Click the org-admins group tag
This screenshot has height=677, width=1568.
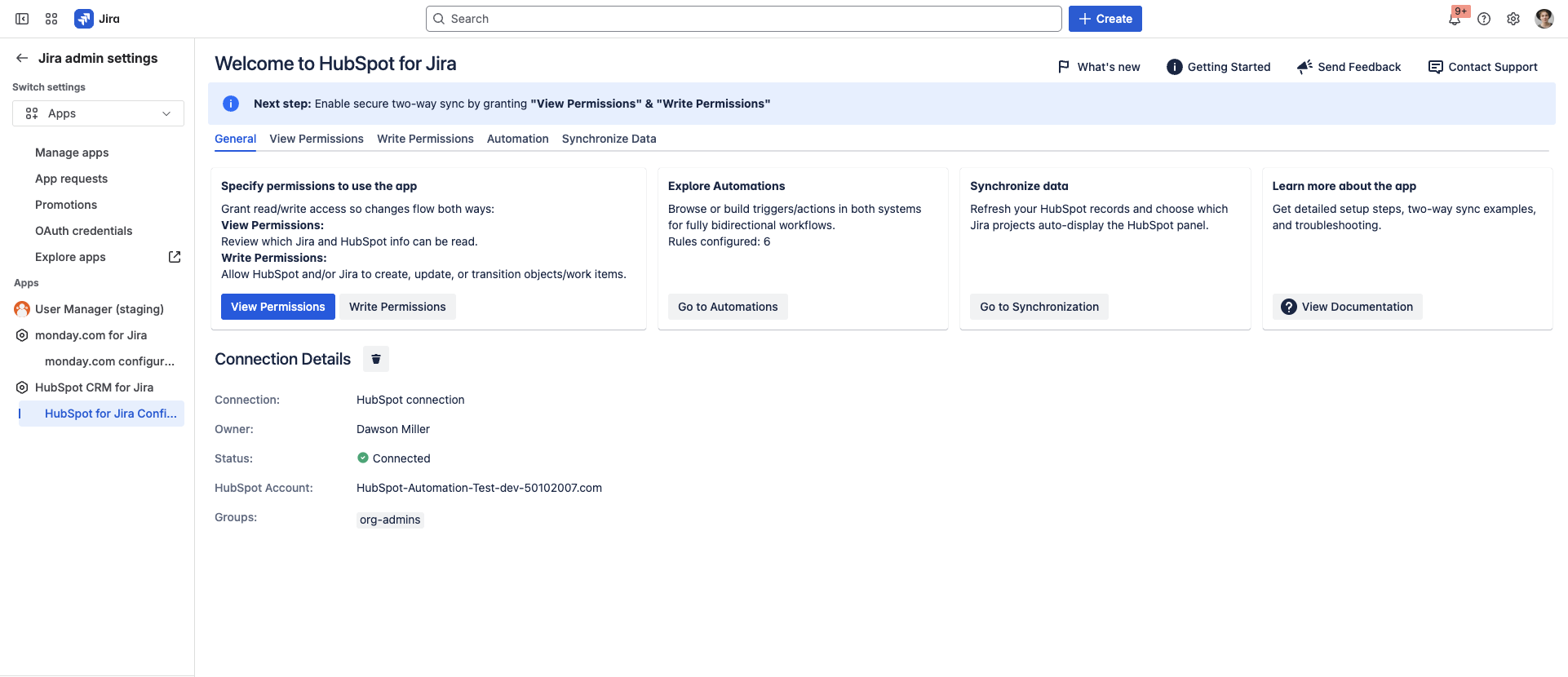[390, 520]
